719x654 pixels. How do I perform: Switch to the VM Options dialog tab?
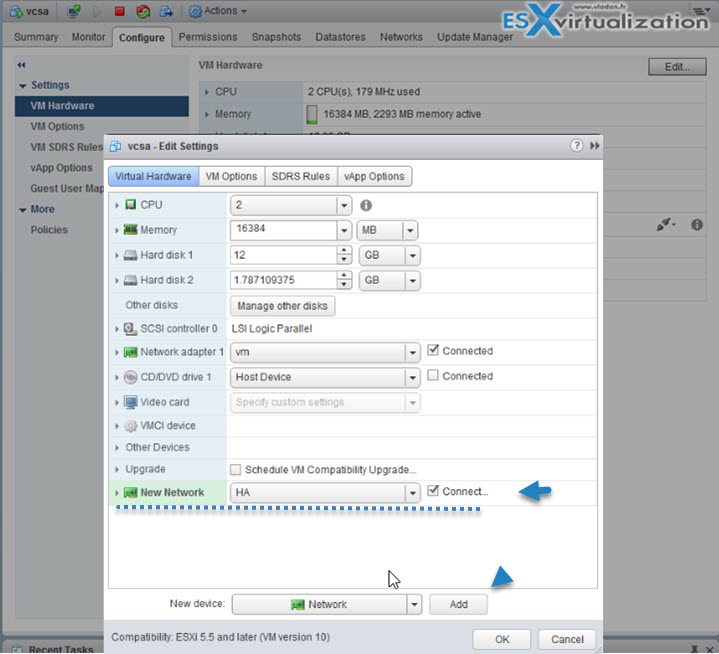point(231,176)
